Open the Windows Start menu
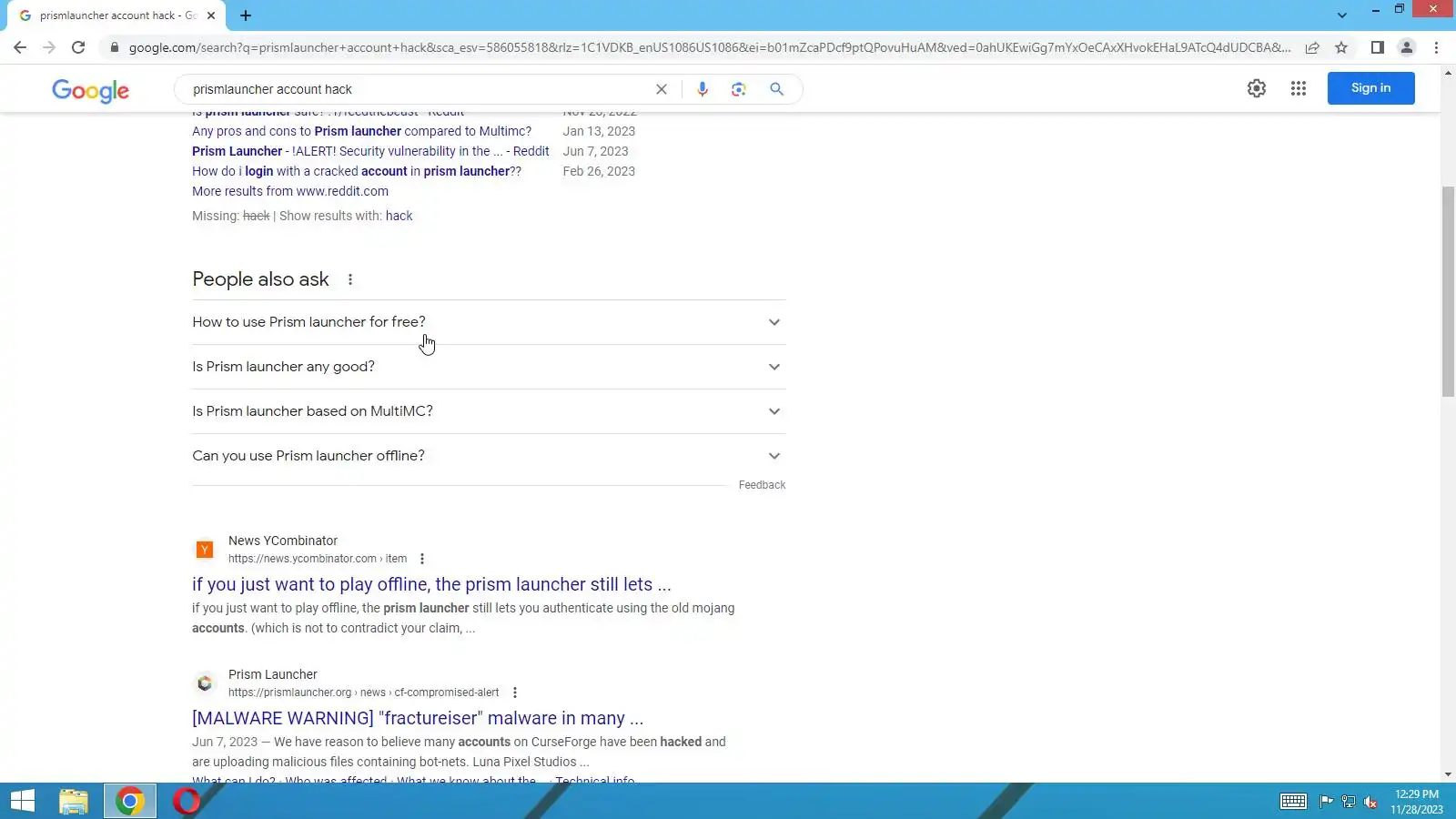Viewport: 1456px width, 819px height. click(x=22, y=801)
